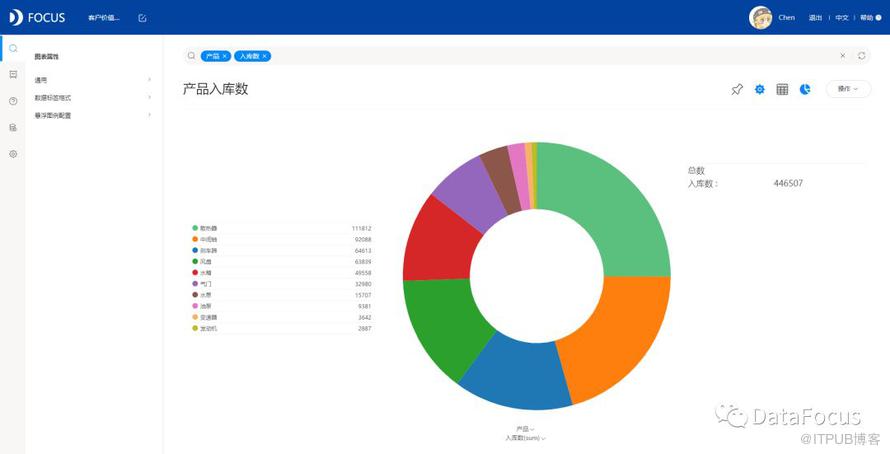Click the blue legend dot valued 64613
Image resolution: width=890 pixels, height=454 pixels.
pos(195,250)
